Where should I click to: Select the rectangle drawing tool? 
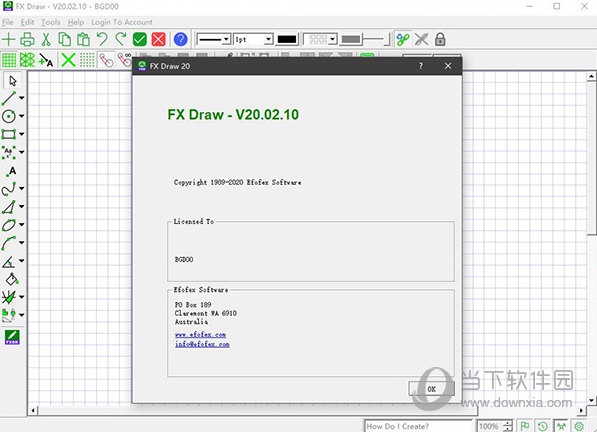click(9, 134)
